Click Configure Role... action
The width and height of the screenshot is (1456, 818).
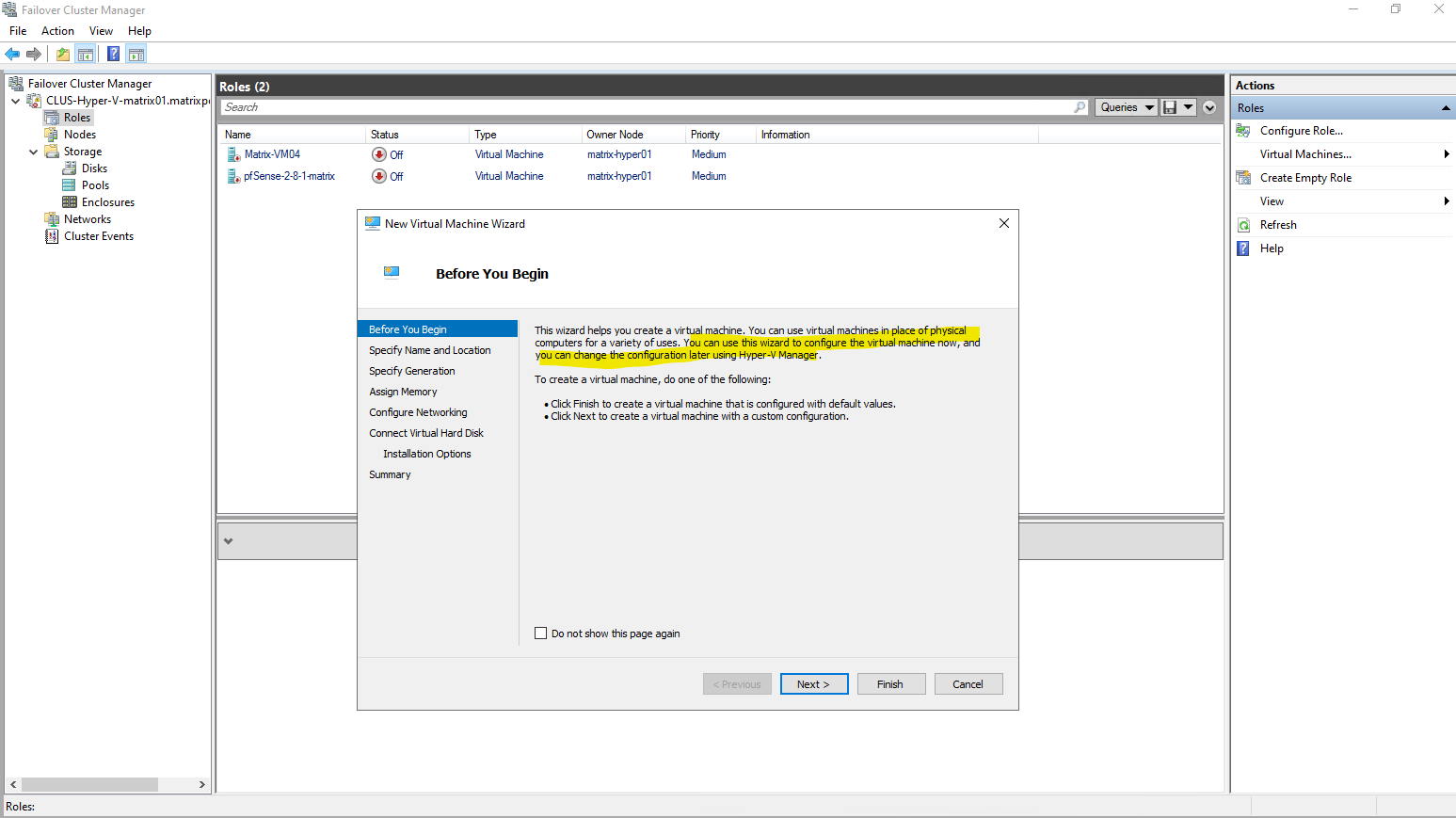pyautogui.click(x=1302, y=131)
